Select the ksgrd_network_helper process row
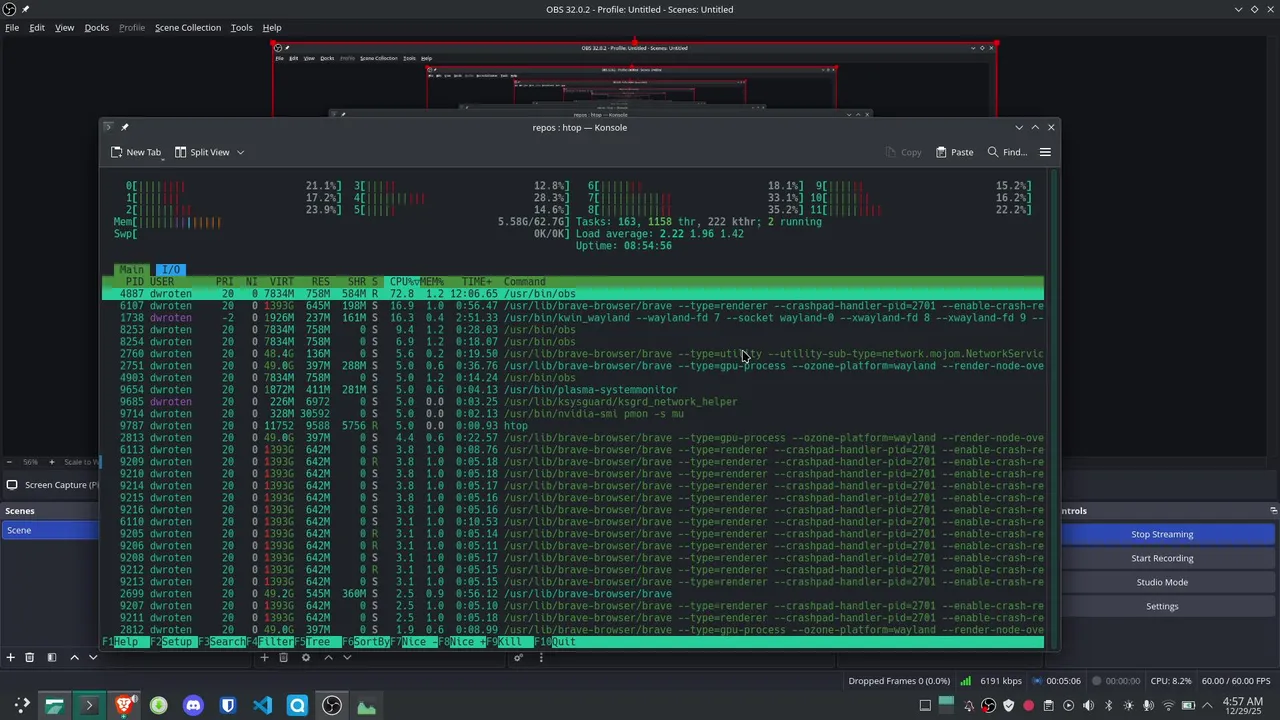 coord(573,402)
